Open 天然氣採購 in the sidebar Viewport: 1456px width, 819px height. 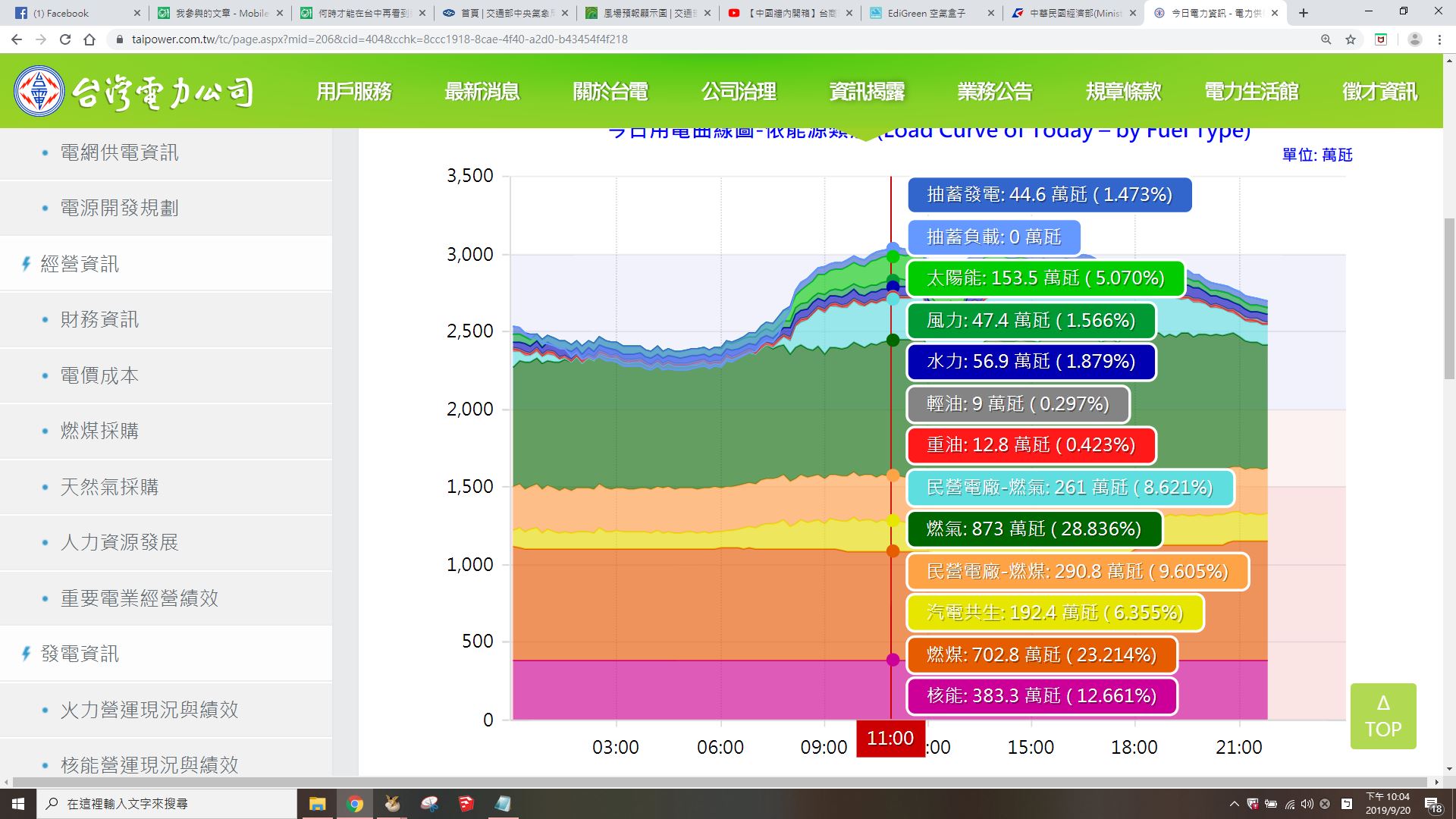[166, 487]
